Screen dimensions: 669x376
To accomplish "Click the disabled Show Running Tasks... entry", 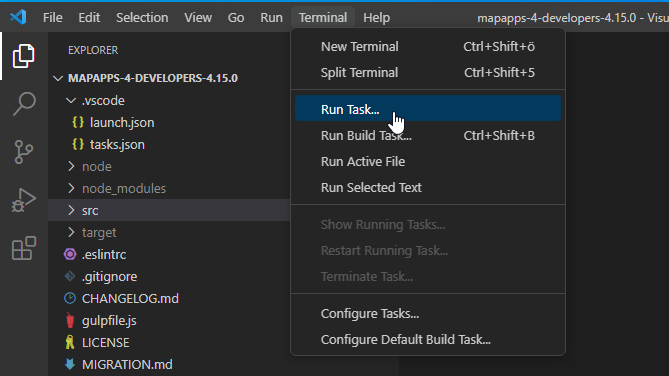I will [x=428, y=224].
